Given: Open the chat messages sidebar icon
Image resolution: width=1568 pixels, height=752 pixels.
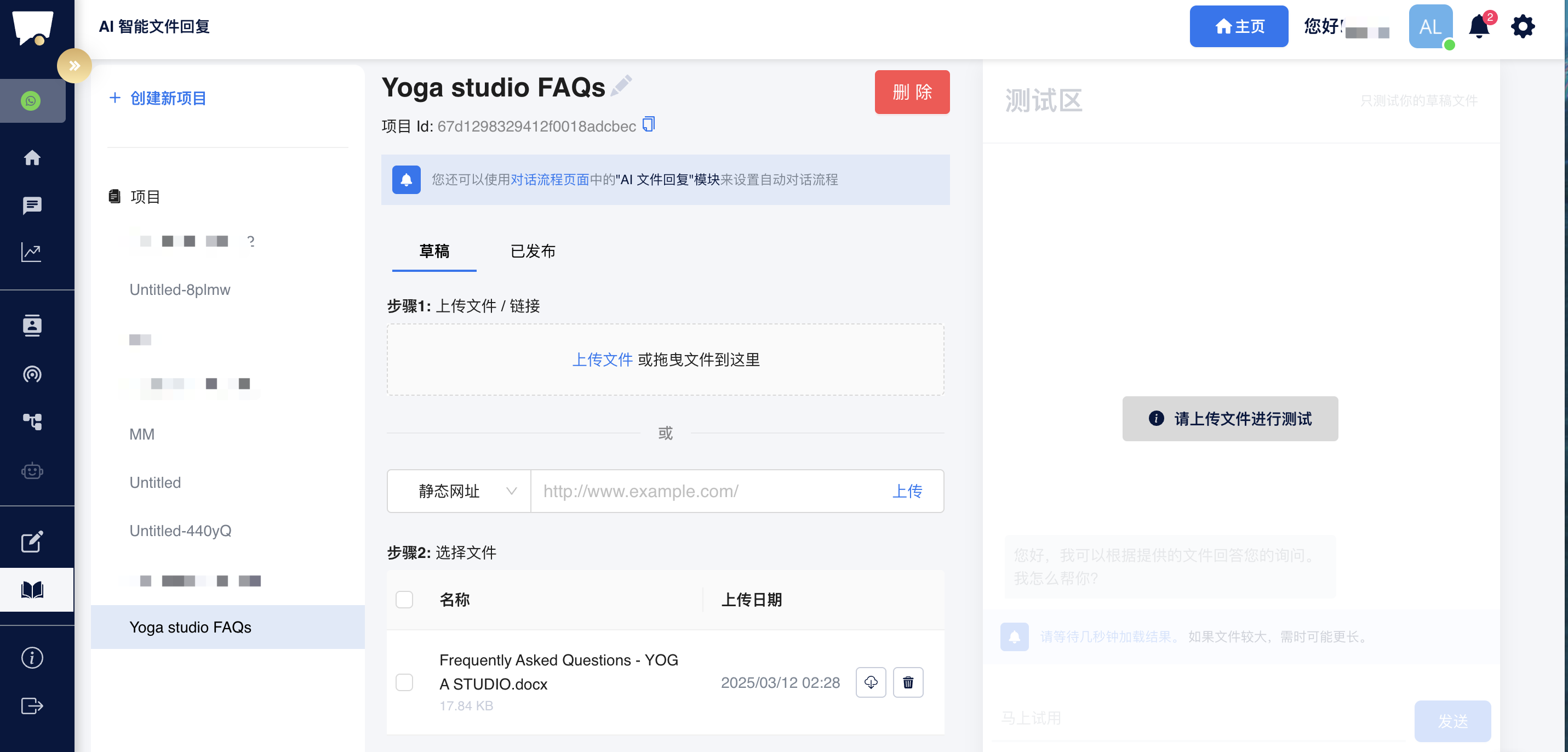Looking at the screenshot, I should click(x=32, y=206).
